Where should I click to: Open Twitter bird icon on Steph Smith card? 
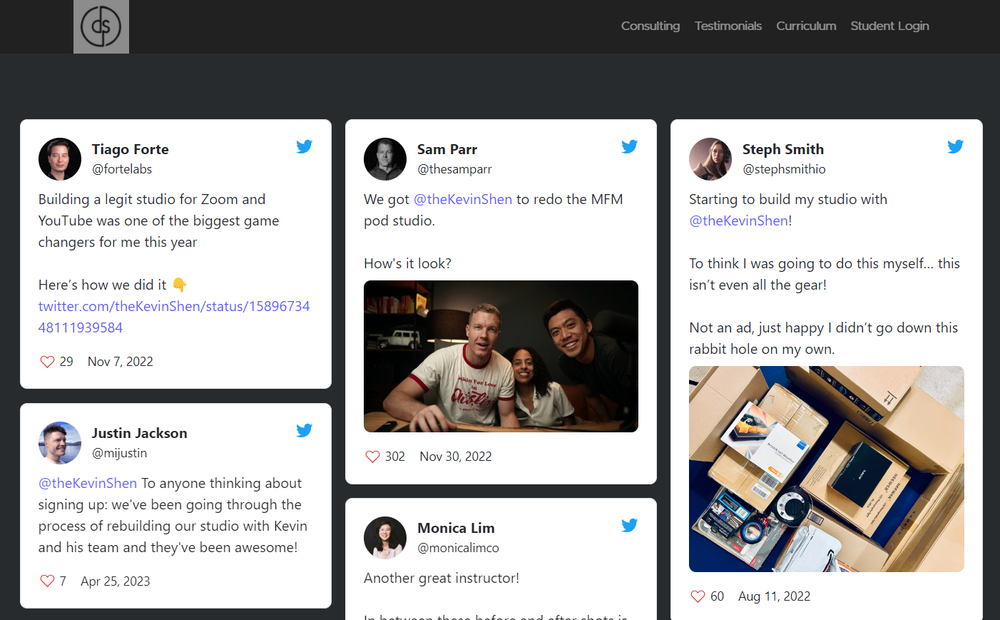click(x=955, y=147)
